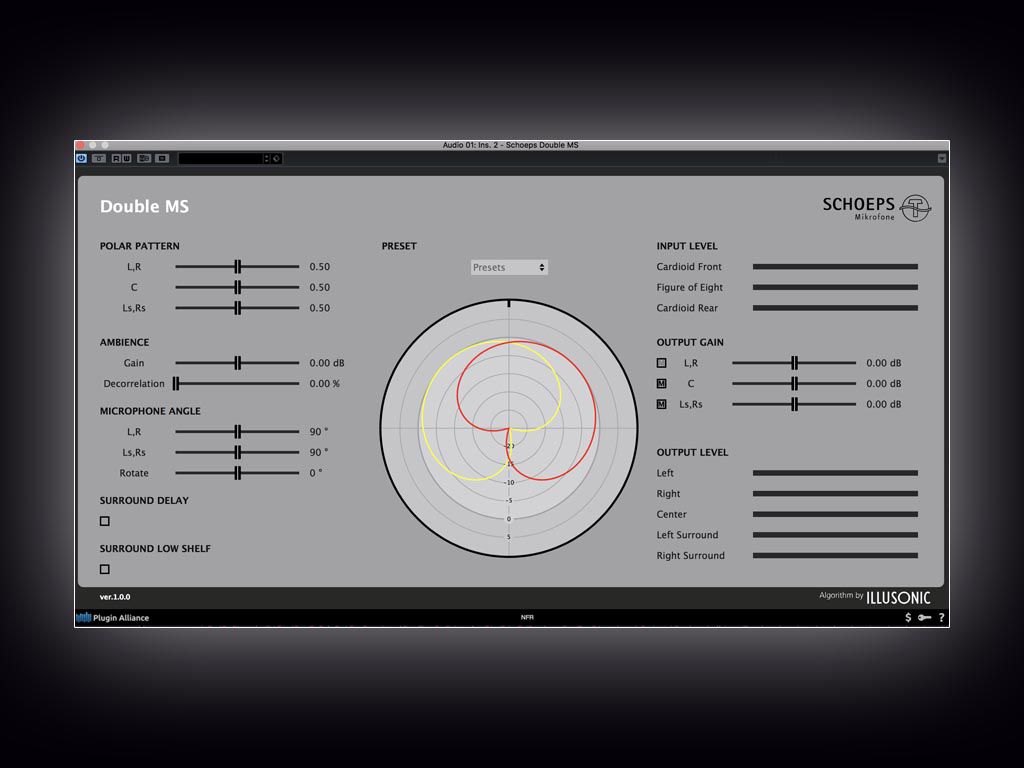This screenshot has width=1024, height=768.
Task: Toggle mute for the C output channel
Action: (x=662, y=384)
